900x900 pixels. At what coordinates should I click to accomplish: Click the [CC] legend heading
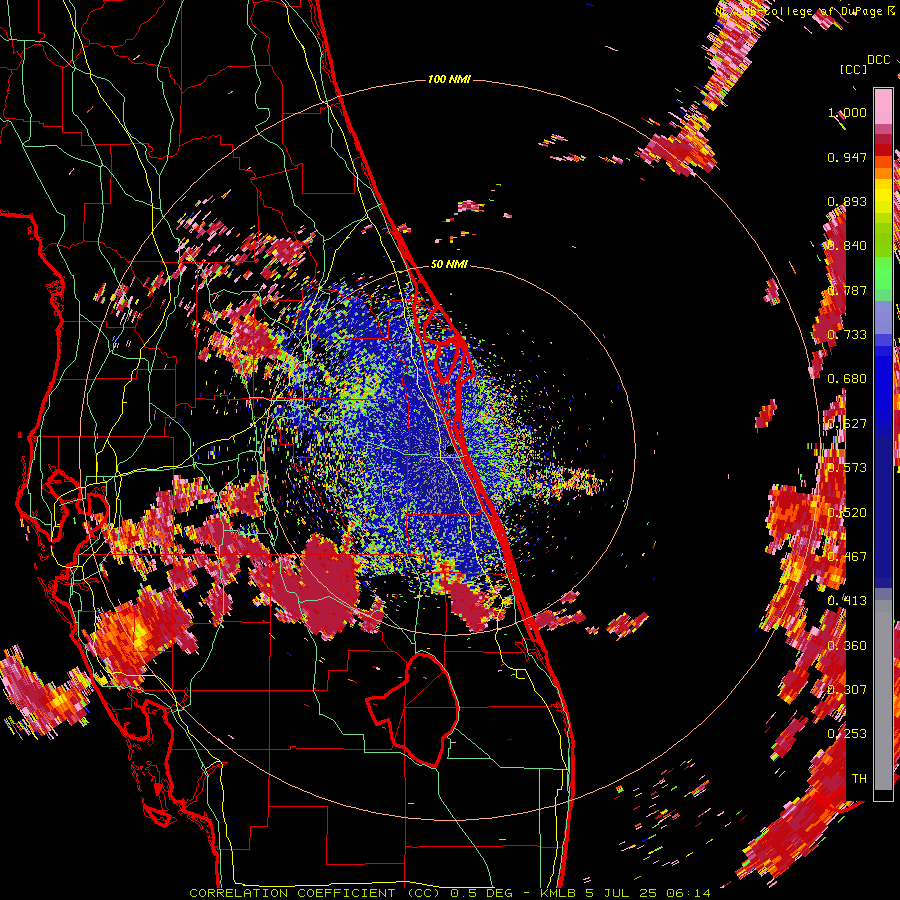[x=854, y=69]
